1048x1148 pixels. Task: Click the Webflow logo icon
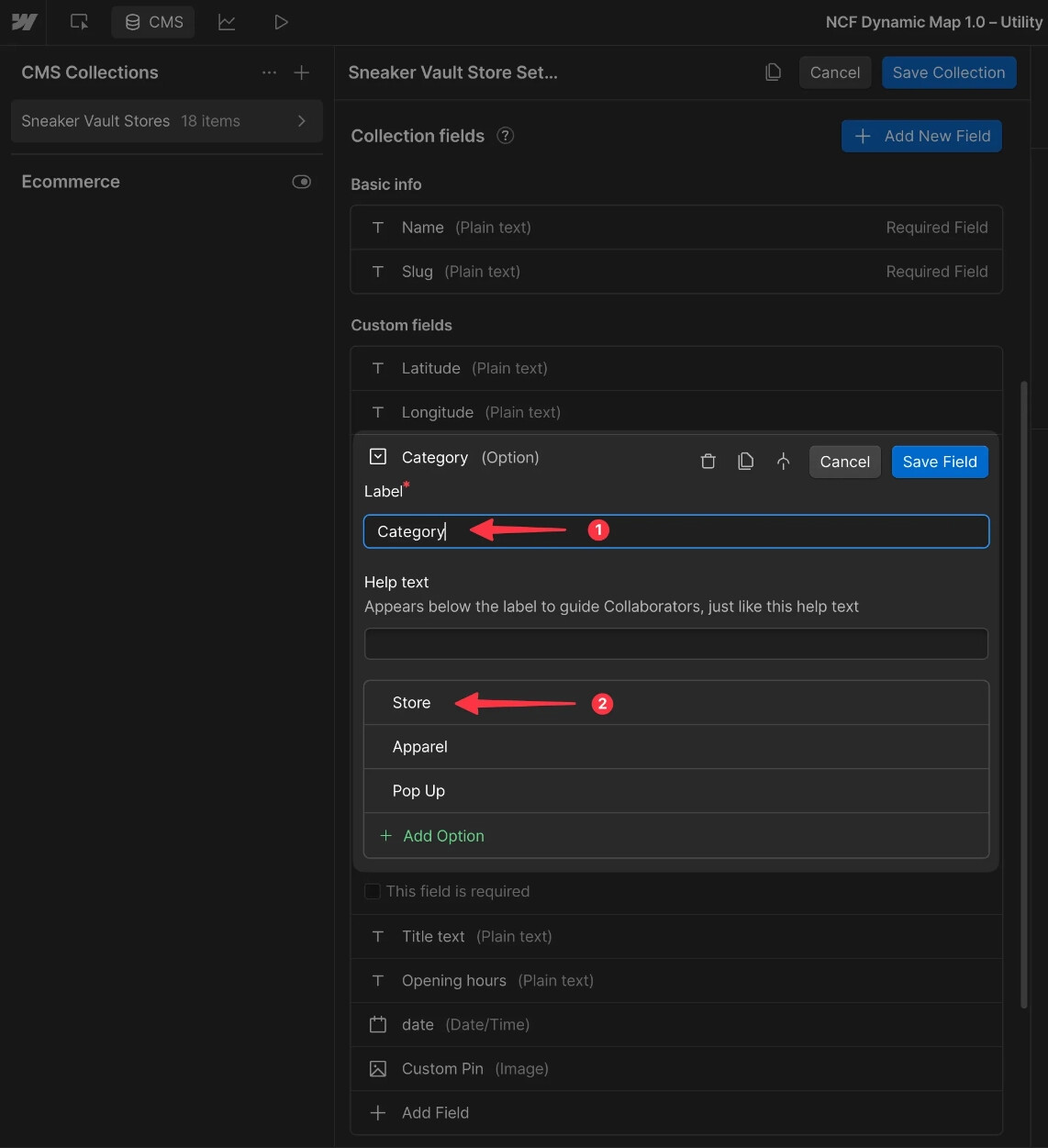click(24, 22)
